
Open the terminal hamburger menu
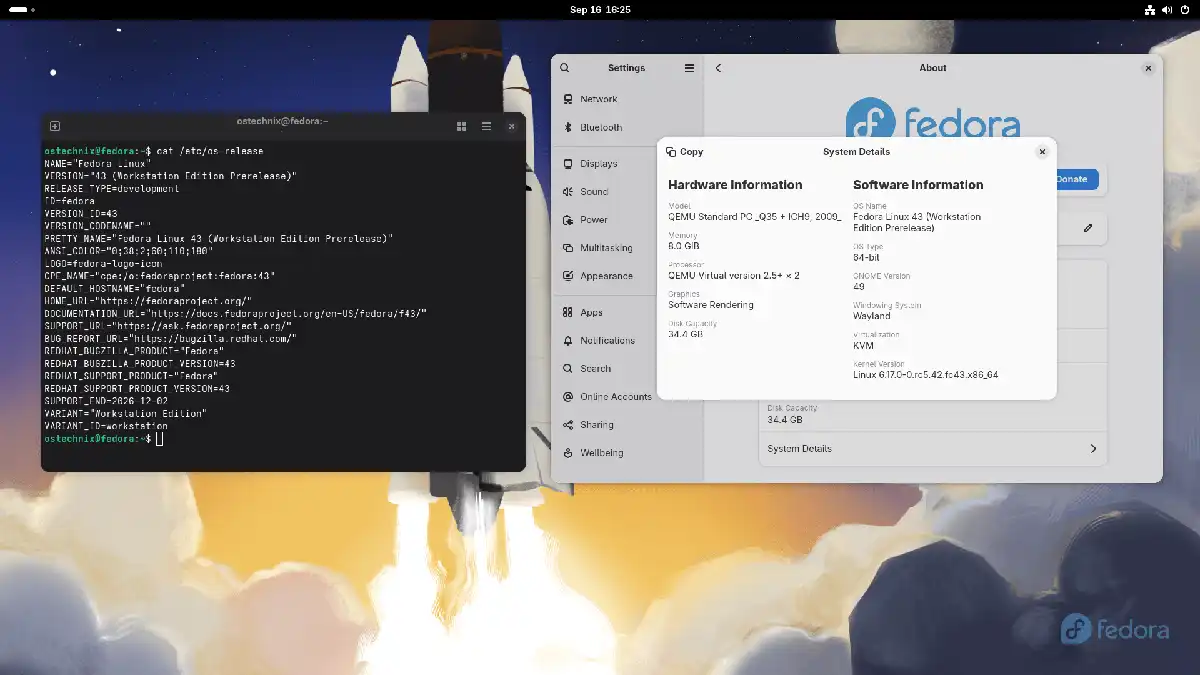click(486, 126)
